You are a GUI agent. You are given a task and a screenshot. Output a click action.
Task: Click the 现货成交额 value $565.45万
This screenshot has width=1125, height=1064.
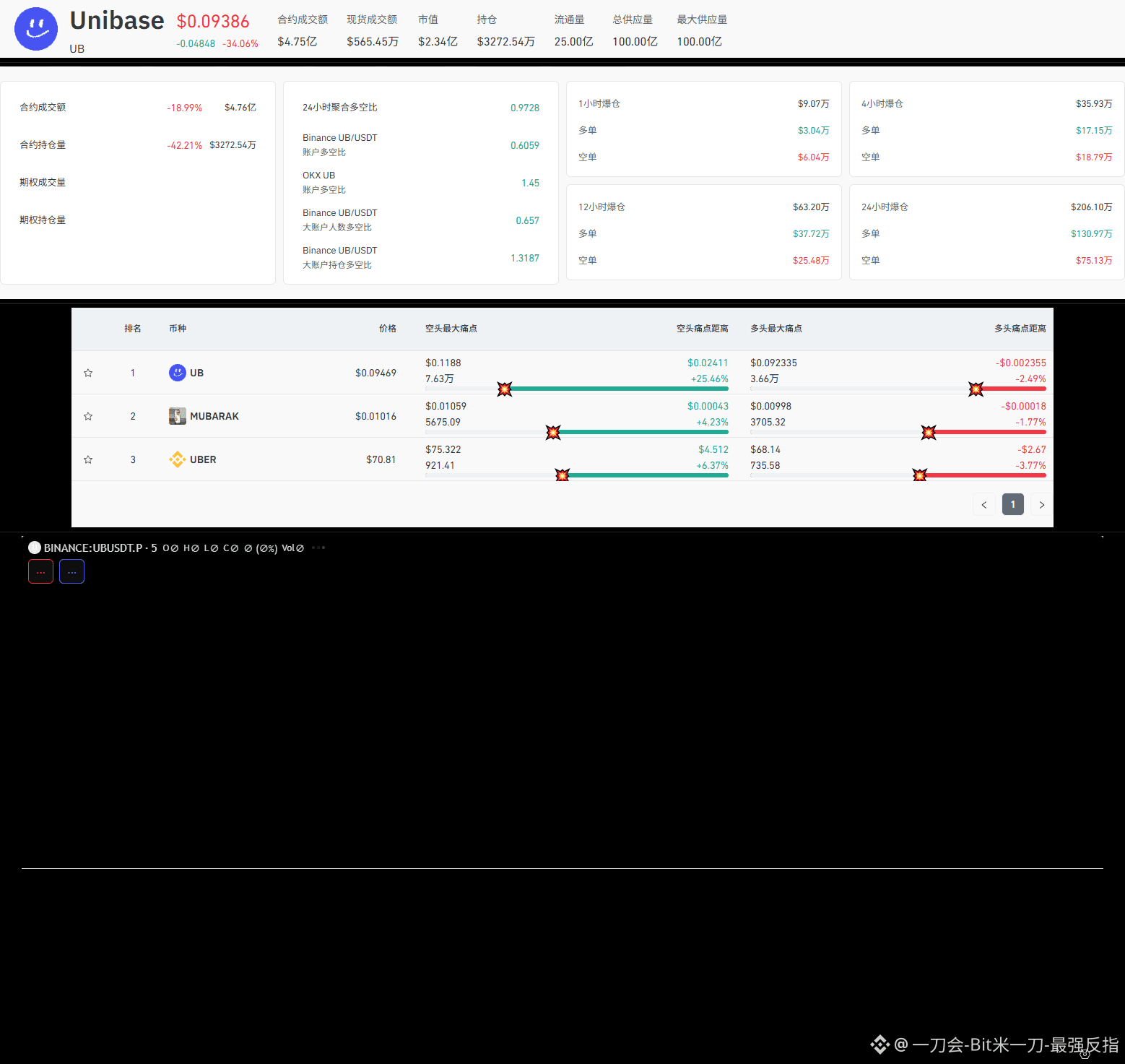point(373,42)
